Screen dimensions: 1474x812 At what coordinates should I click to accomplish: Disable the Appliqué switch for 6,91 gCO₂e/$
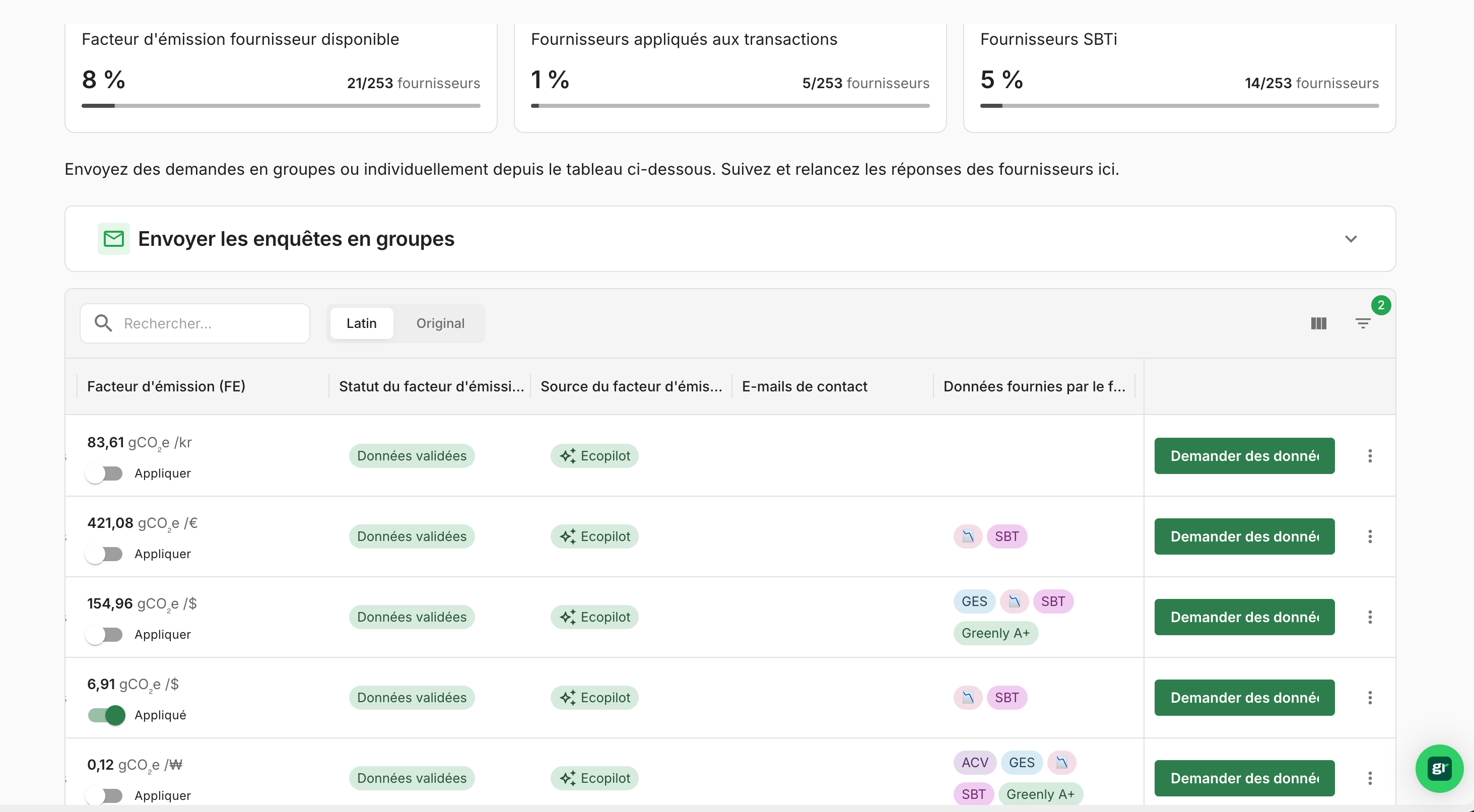106,715
